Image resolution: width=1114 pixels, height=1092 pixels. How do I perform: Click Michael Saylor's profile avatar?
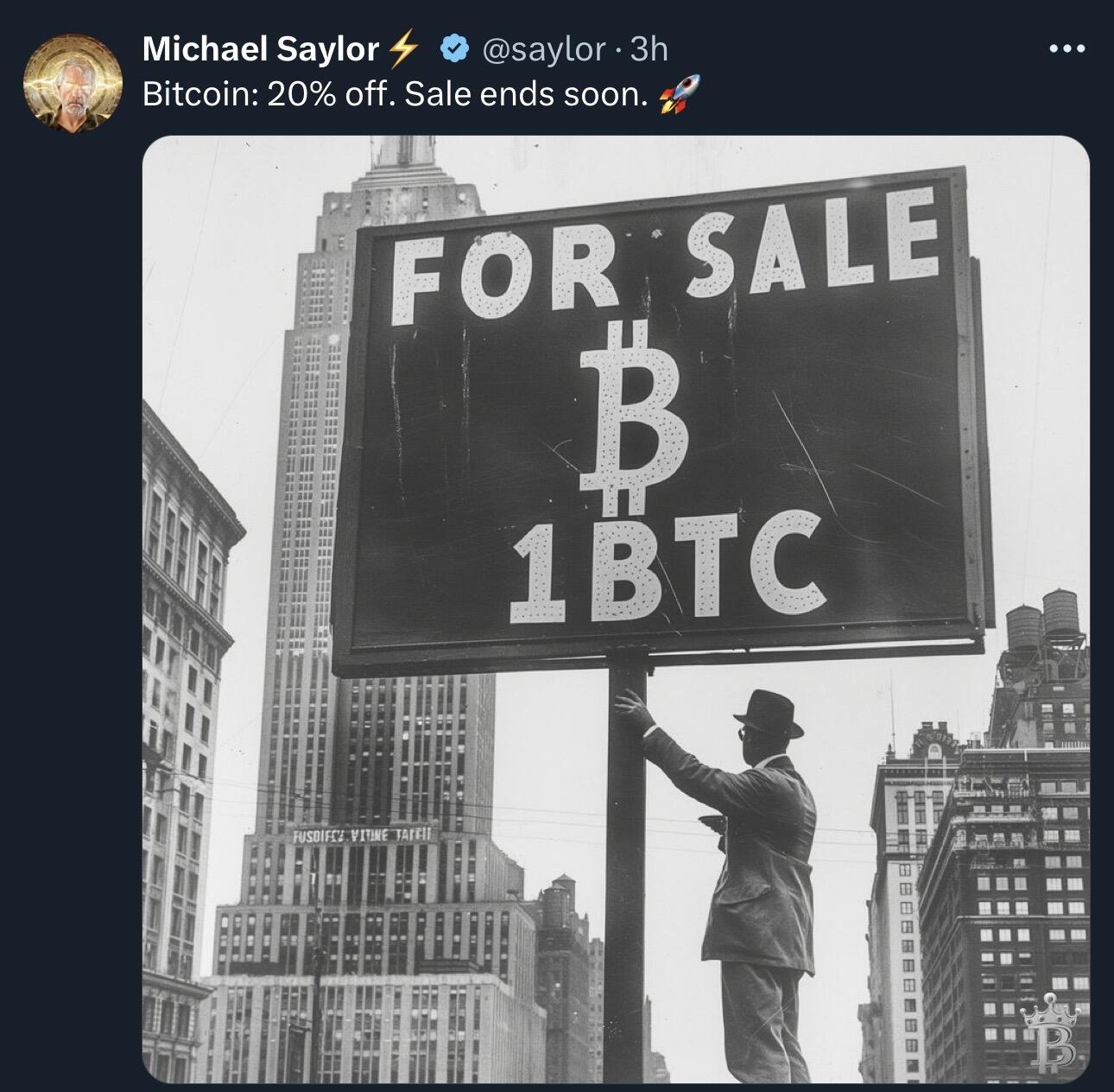click(73, 83)
